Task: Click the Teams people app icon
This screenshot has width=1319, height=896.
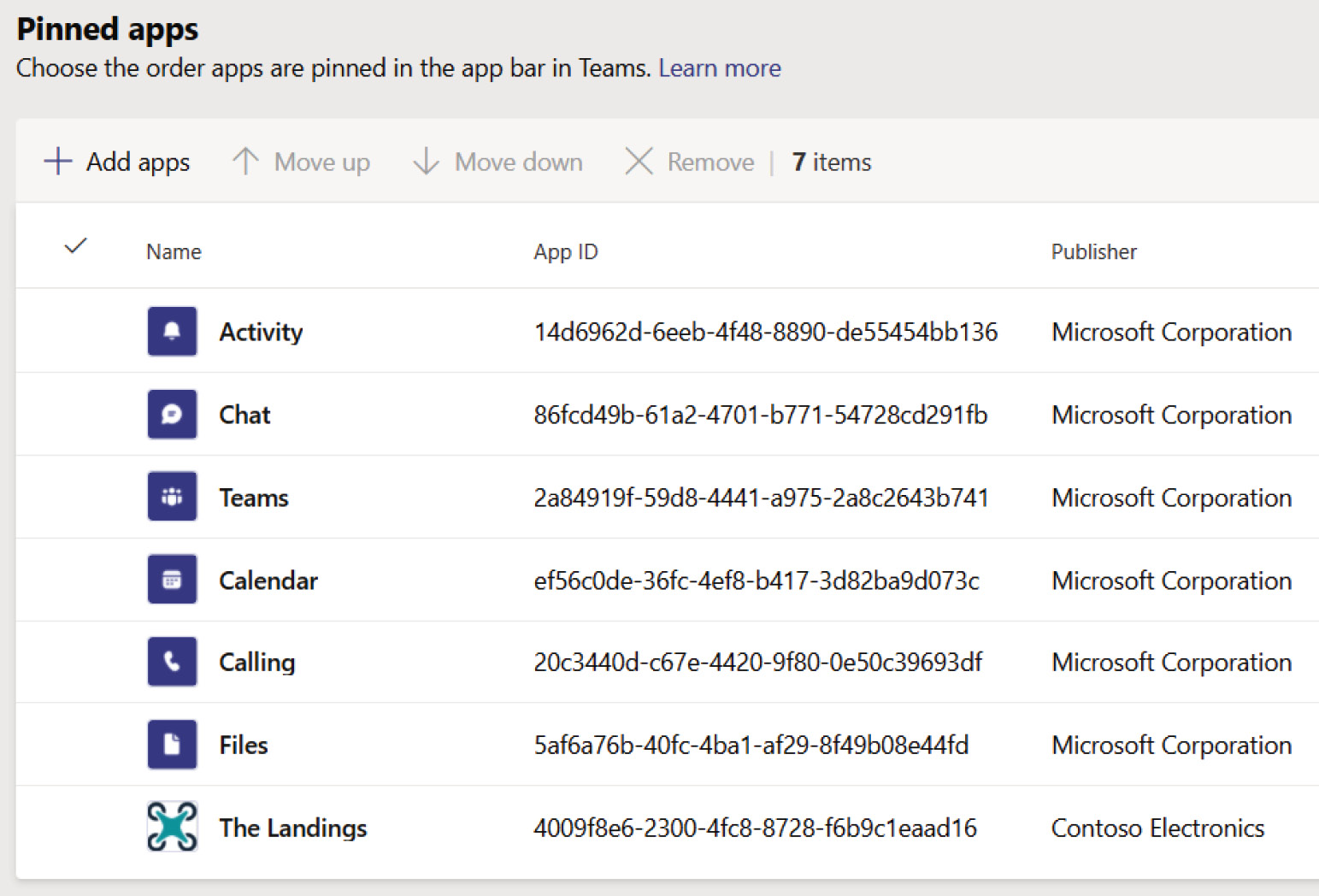Action: tap(172, 496)
